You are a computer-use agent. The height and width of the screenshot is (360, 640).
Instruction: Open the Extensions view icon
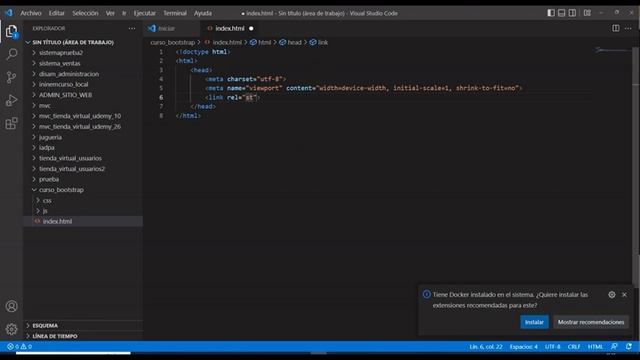11,123
